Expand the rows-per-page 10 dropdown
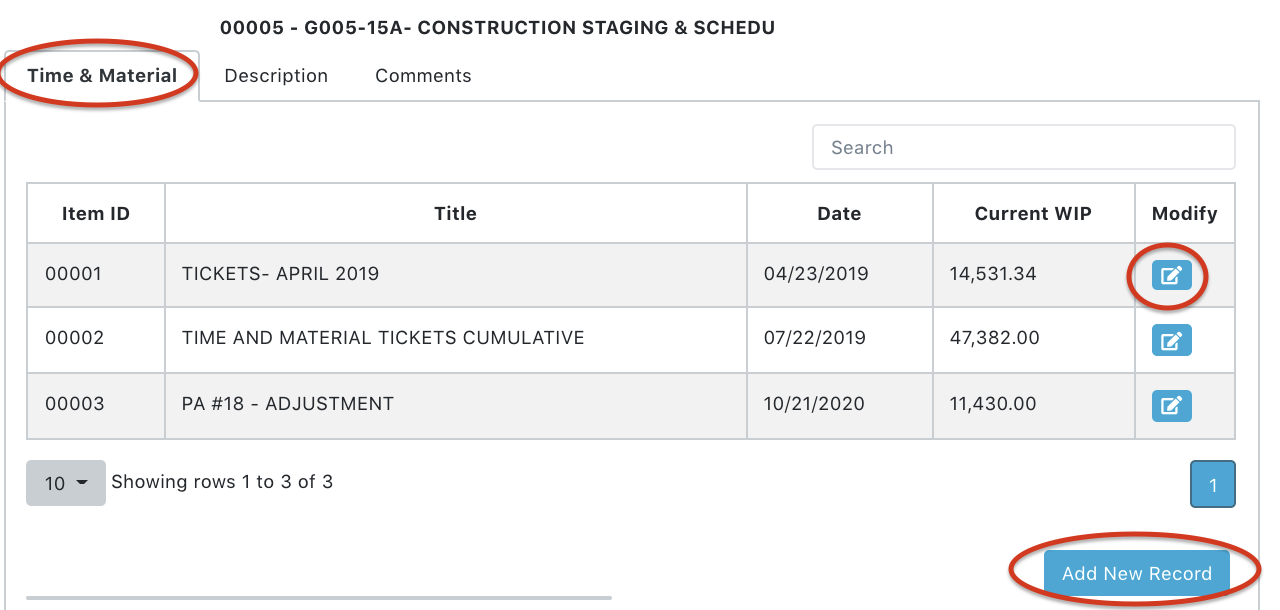The width and height of the screenshot is (1280, 610). pyautogui.click(x=66, y=483)
